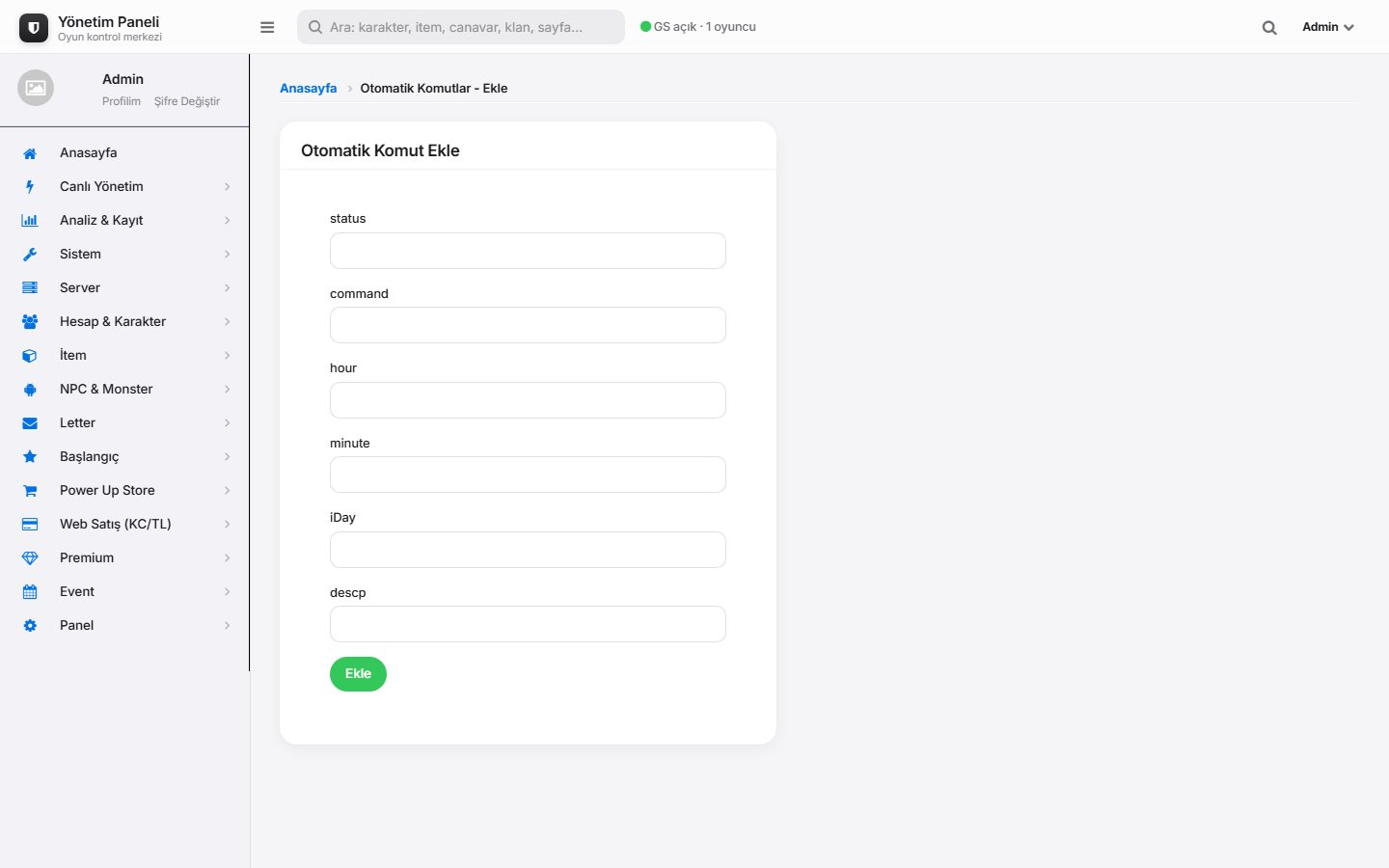Image resolution: width=1389 pixels, height=868 pixels.
Task: Focus the descp input field
Action: coord(528,624)
